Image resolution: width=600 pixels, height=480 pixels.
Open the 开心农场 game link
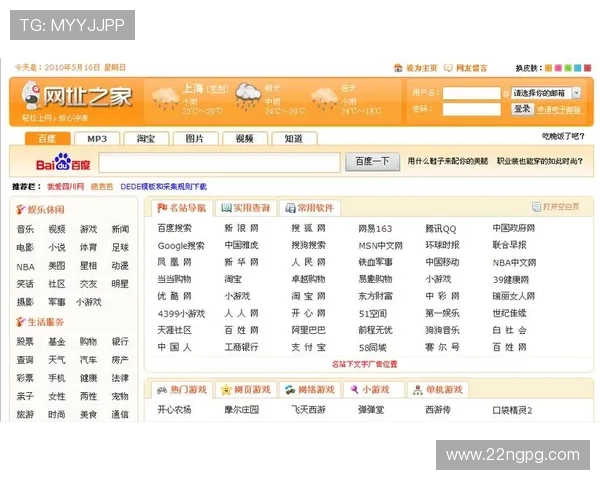(174, 410)
